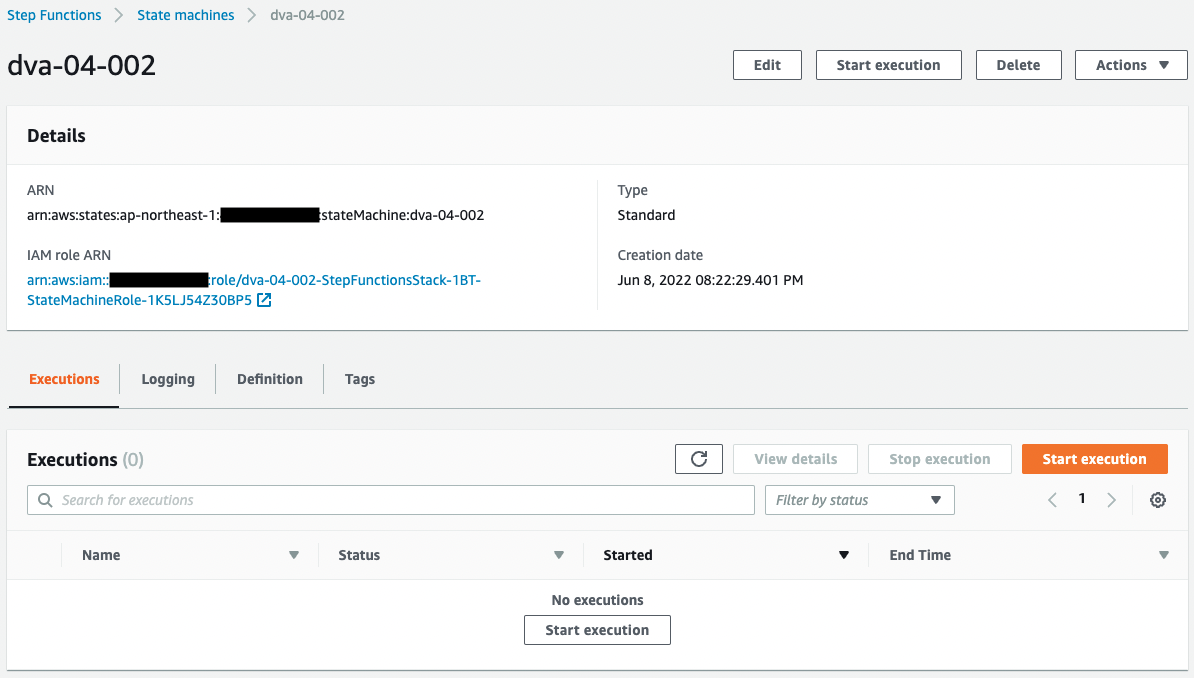Select the Tags tab
The width and height of the screenshot is (1194, 678).
(x=360, y=379)
